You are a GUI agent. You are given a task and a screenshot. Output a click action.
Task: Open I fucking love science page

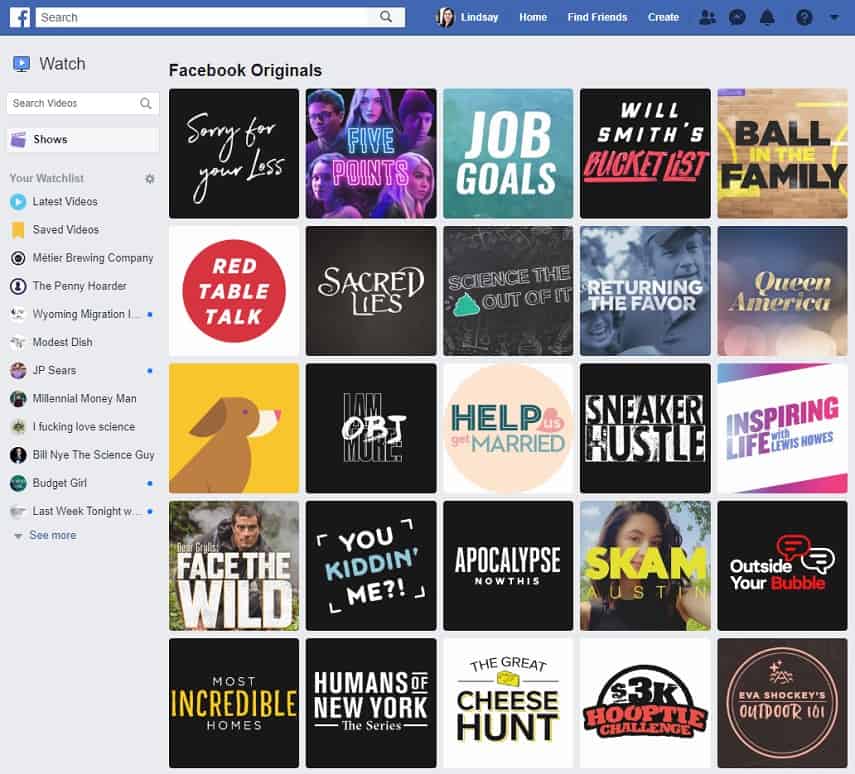click(83, 427)
